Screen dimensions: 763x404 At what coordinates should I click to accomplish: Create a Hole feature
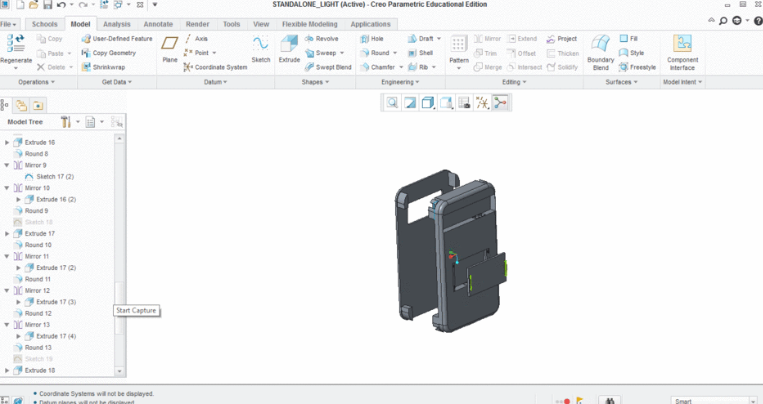coord(372,38)
